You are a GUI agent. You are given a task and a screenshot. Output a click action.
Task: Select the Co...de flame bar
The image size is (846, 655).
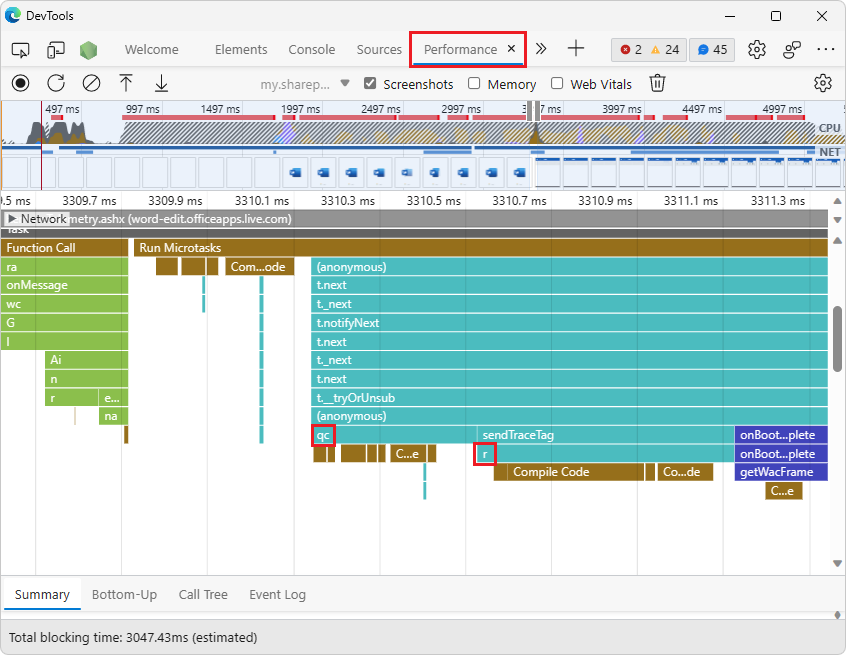click(685, 472)
